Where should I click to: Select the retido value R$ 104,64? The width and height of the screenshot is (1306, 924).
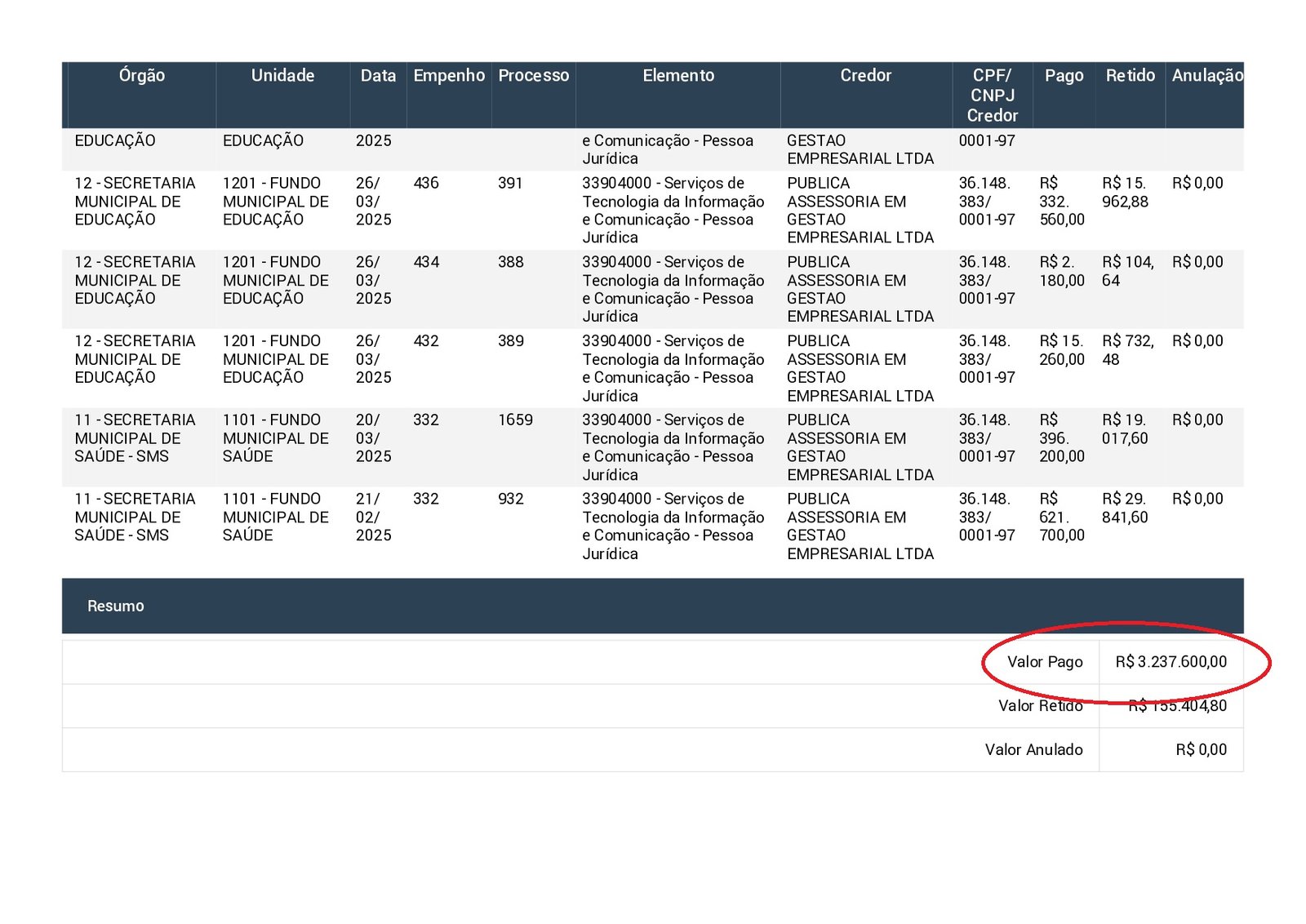tap(1127, 272)
